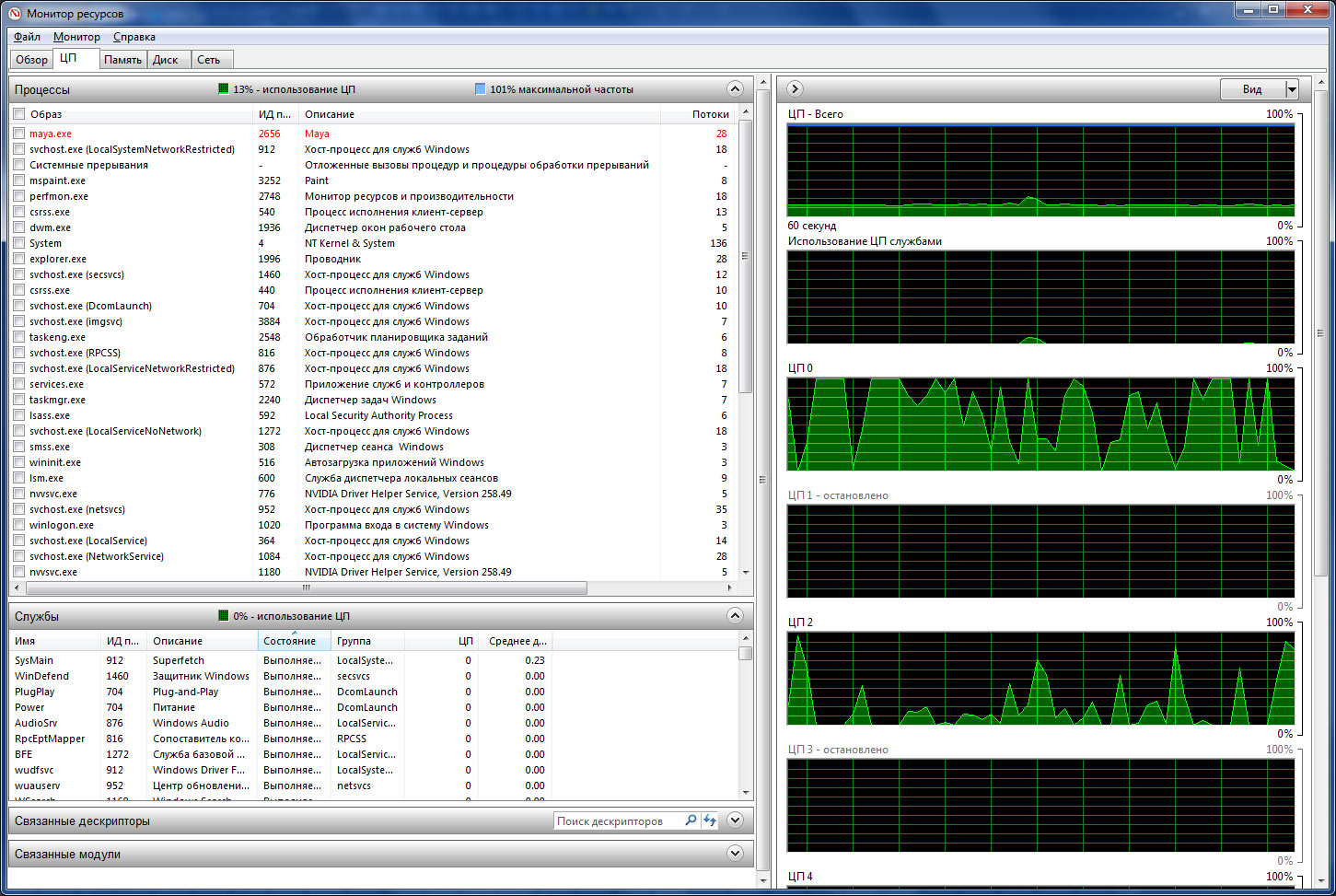Tick the checkbox for maya.exe
Image resolution: width=1336 pixels, height=896 pixels.
coord(19,134)
